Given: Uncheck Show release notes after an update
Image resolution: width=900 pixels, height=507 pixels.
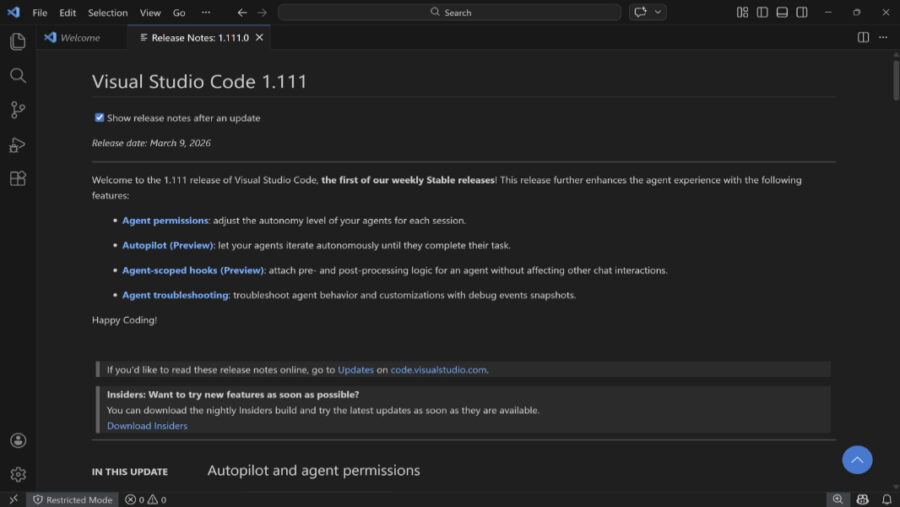Looking at the screenshot, I should point(99,118).
